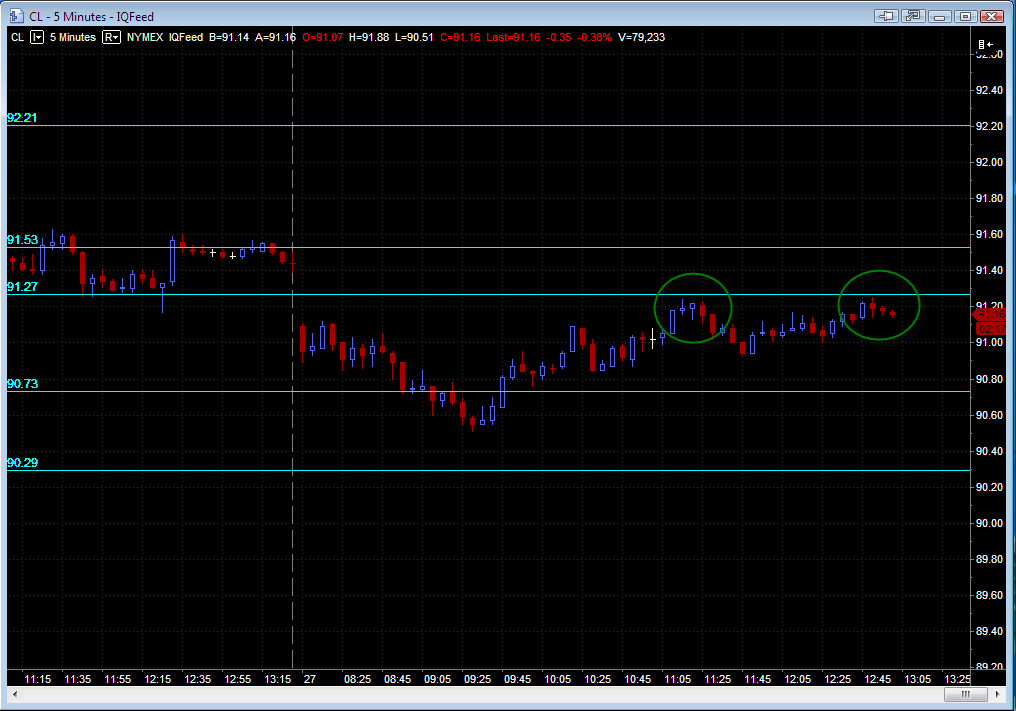Click the 10:45 time axis label
1016x711 pixels.
coord(638,679)
